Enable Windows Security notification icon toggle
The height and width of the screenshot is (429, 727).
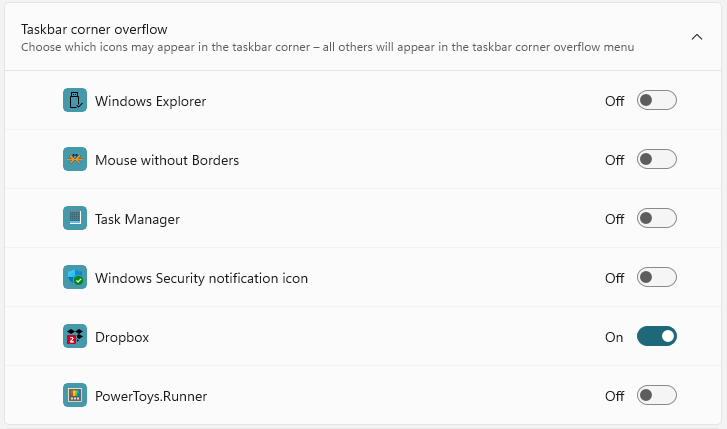[x=657, y=278]
